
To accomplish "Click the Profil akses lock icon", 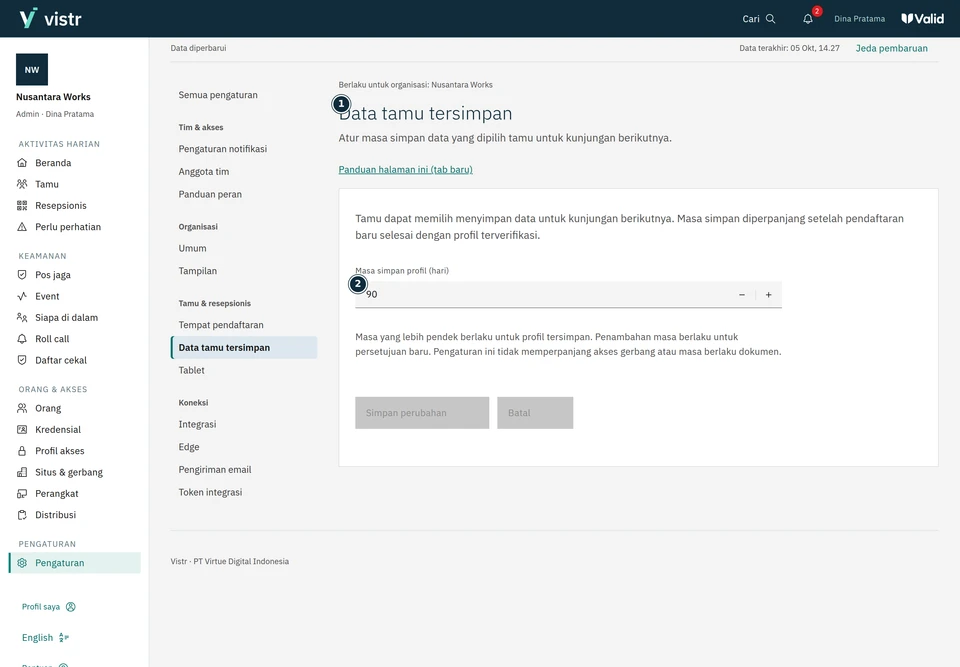I will tap(22, 451).
